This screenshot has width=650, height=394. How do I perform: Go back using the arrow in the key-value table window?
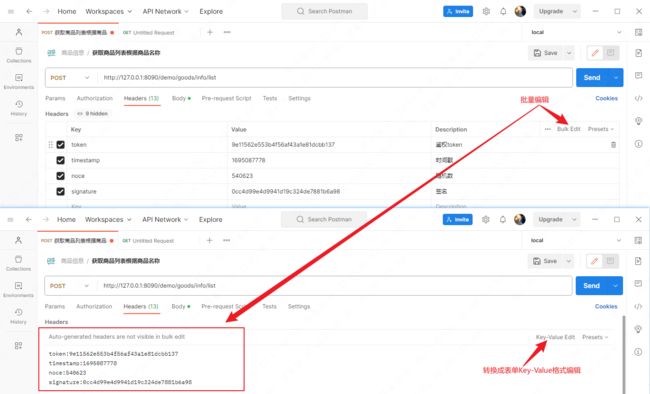[29, 12]
